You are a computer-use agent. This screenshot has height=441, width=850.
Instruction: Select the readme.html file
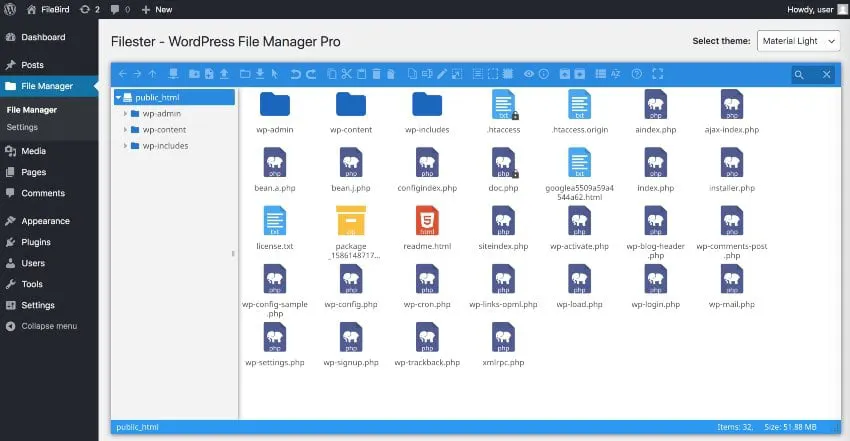(x=427, y=228)
